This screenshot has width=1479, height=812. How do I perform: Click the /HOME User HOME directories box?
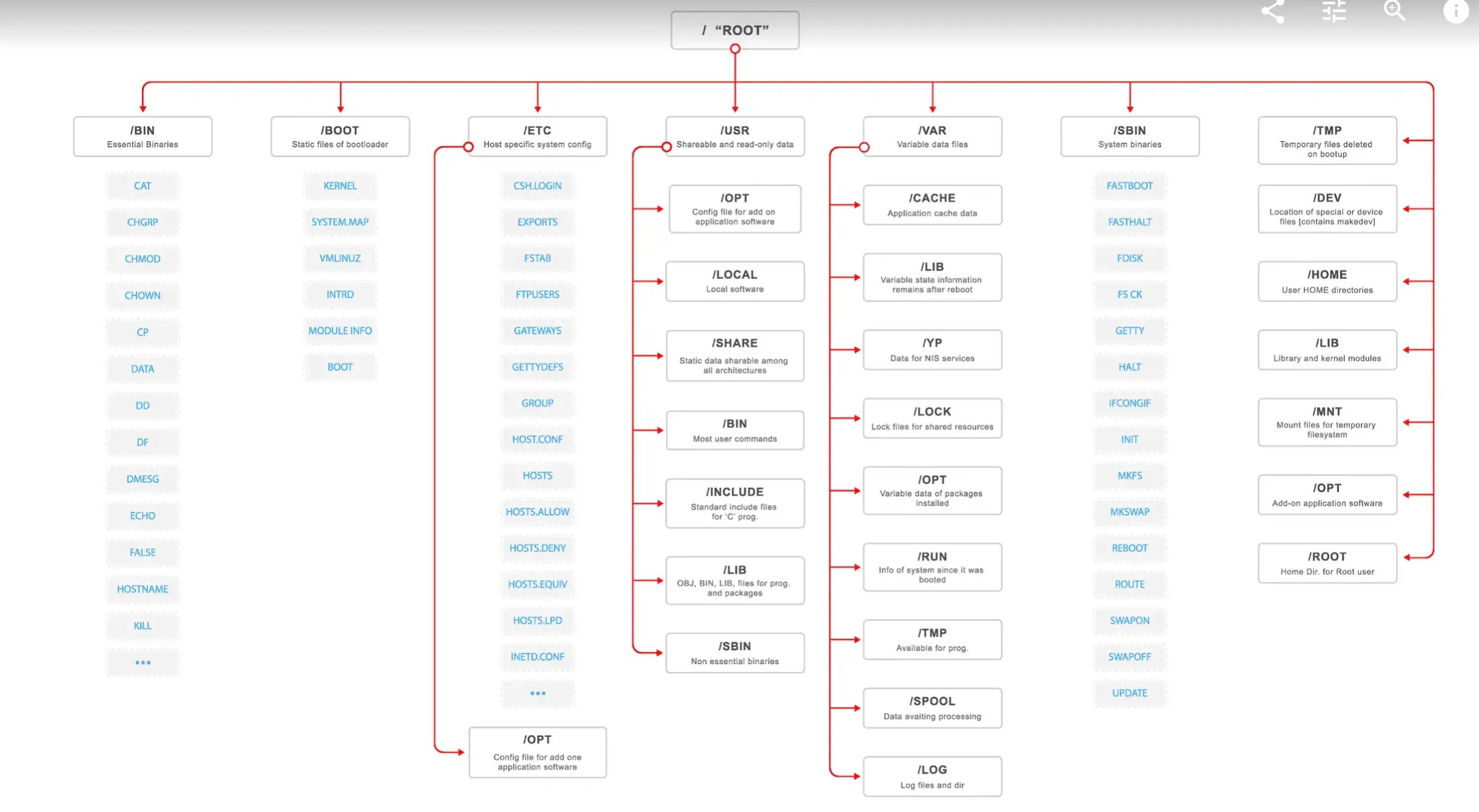1327,281
